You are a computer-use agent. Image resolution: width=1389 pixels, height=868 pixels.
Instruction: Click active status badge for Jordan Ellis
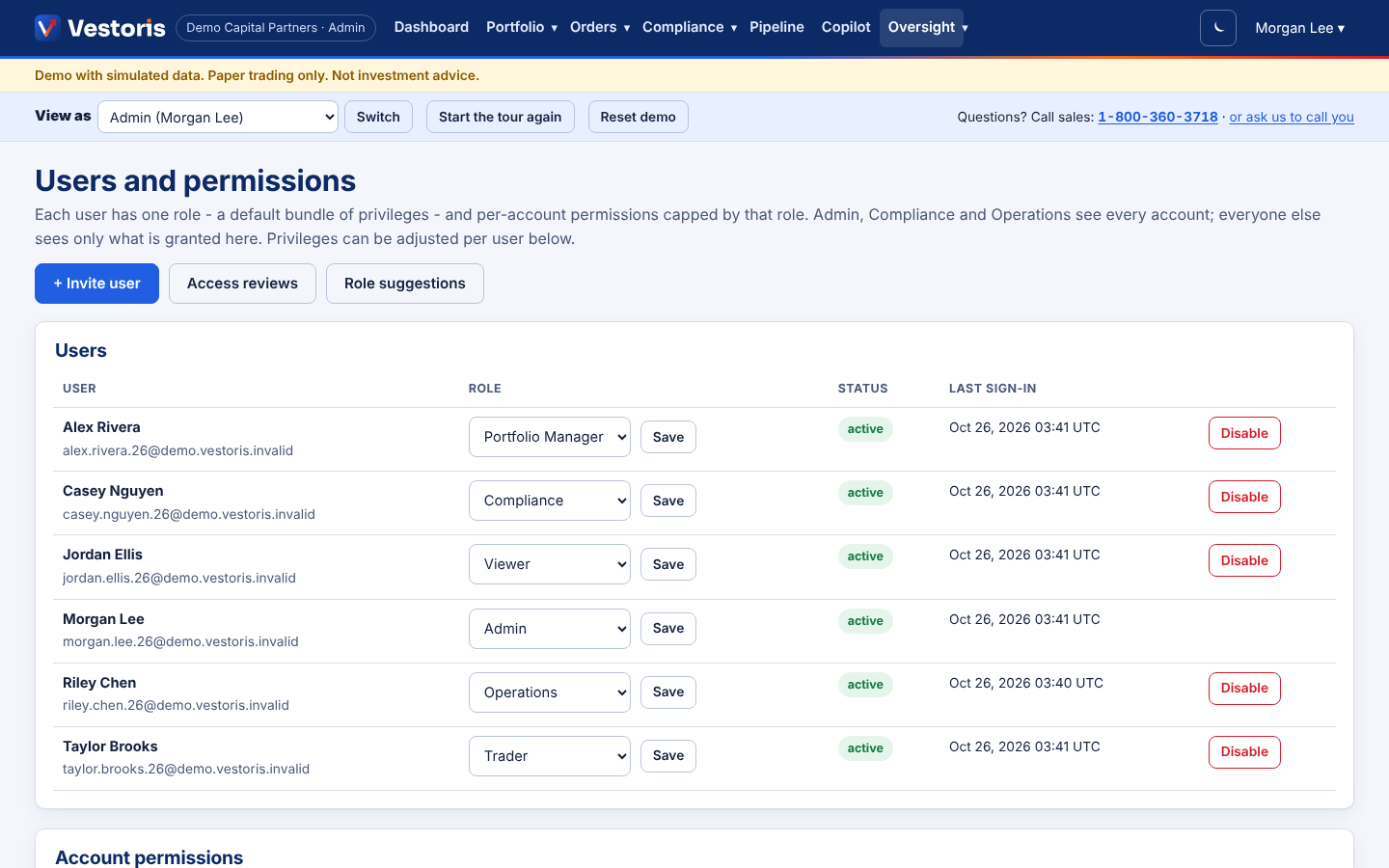865,556
